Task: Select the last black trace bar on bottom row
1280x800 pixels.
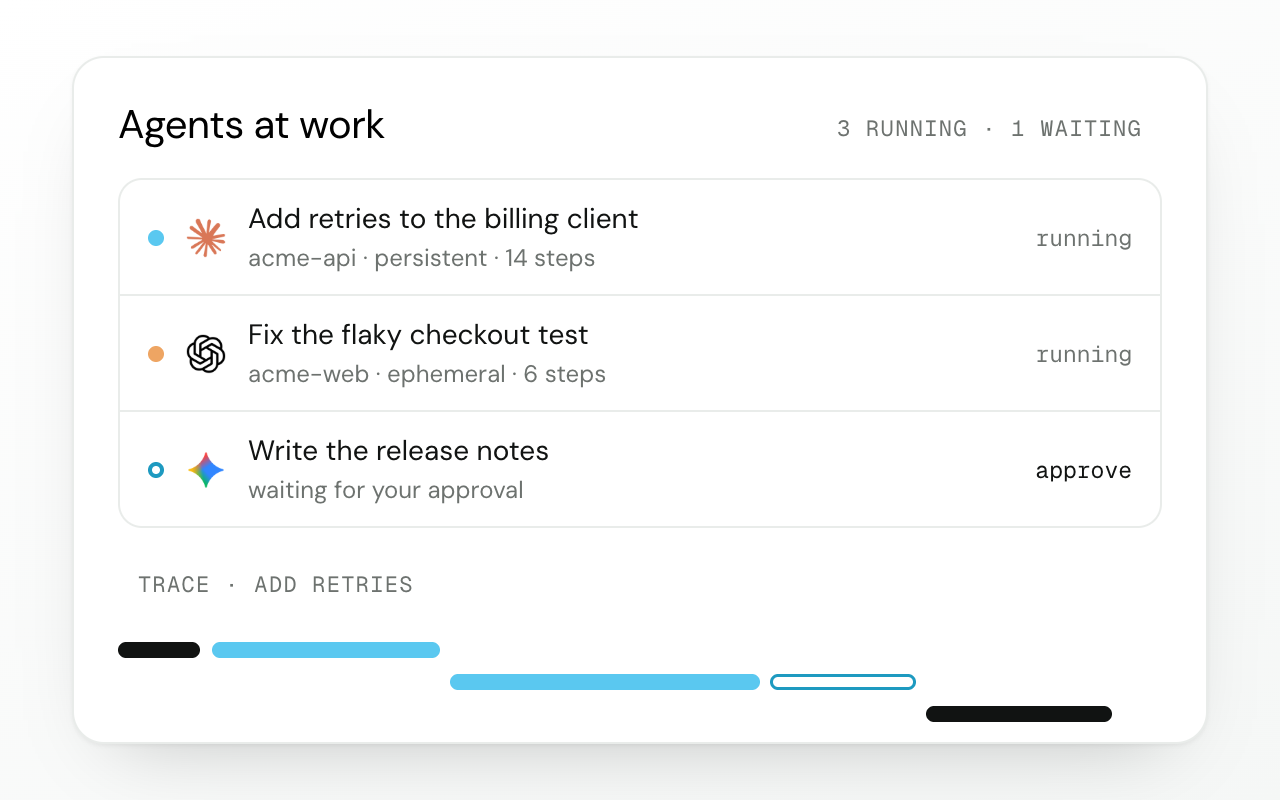Action: point(1019,714)
